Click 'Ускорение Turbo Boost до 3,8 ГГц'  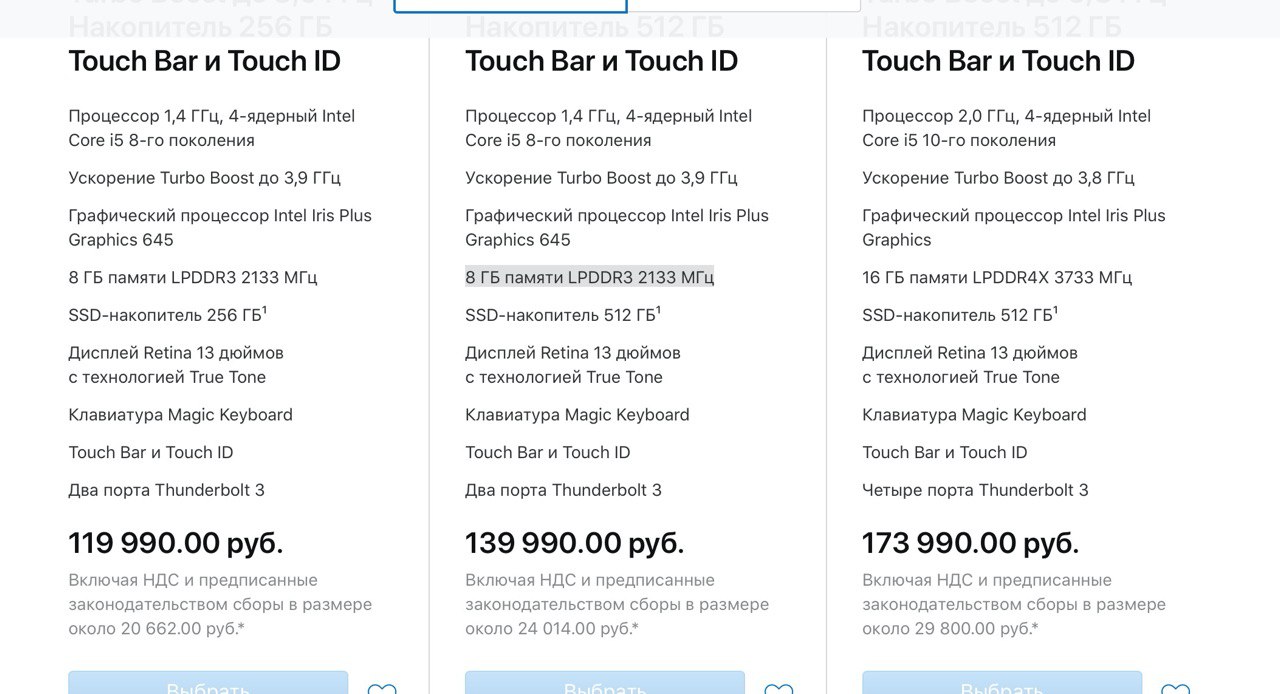tap(998, 178)
